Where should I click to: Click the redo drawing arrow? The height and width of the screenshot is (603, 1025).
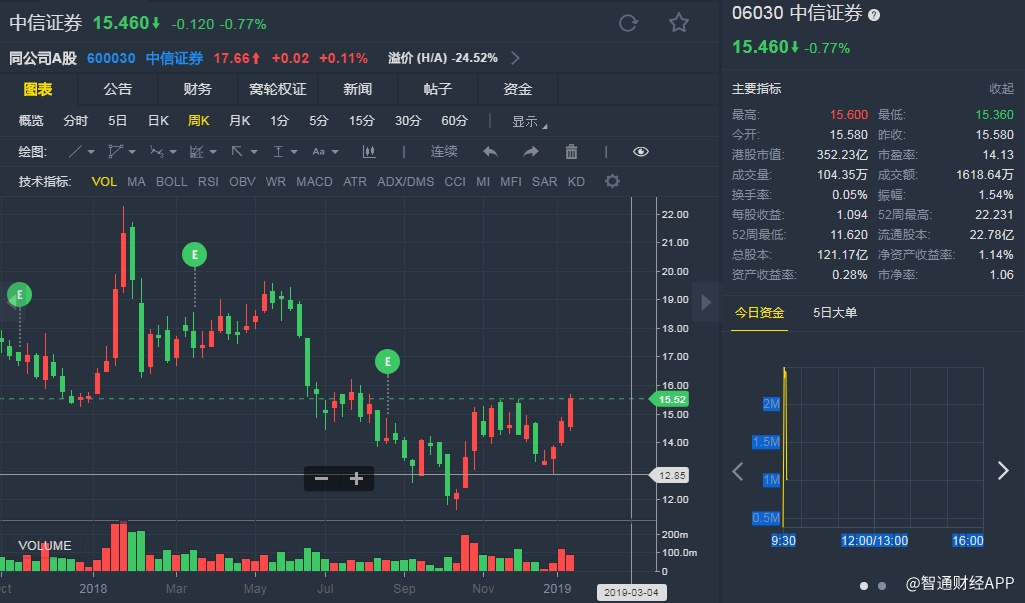point(530,152)
